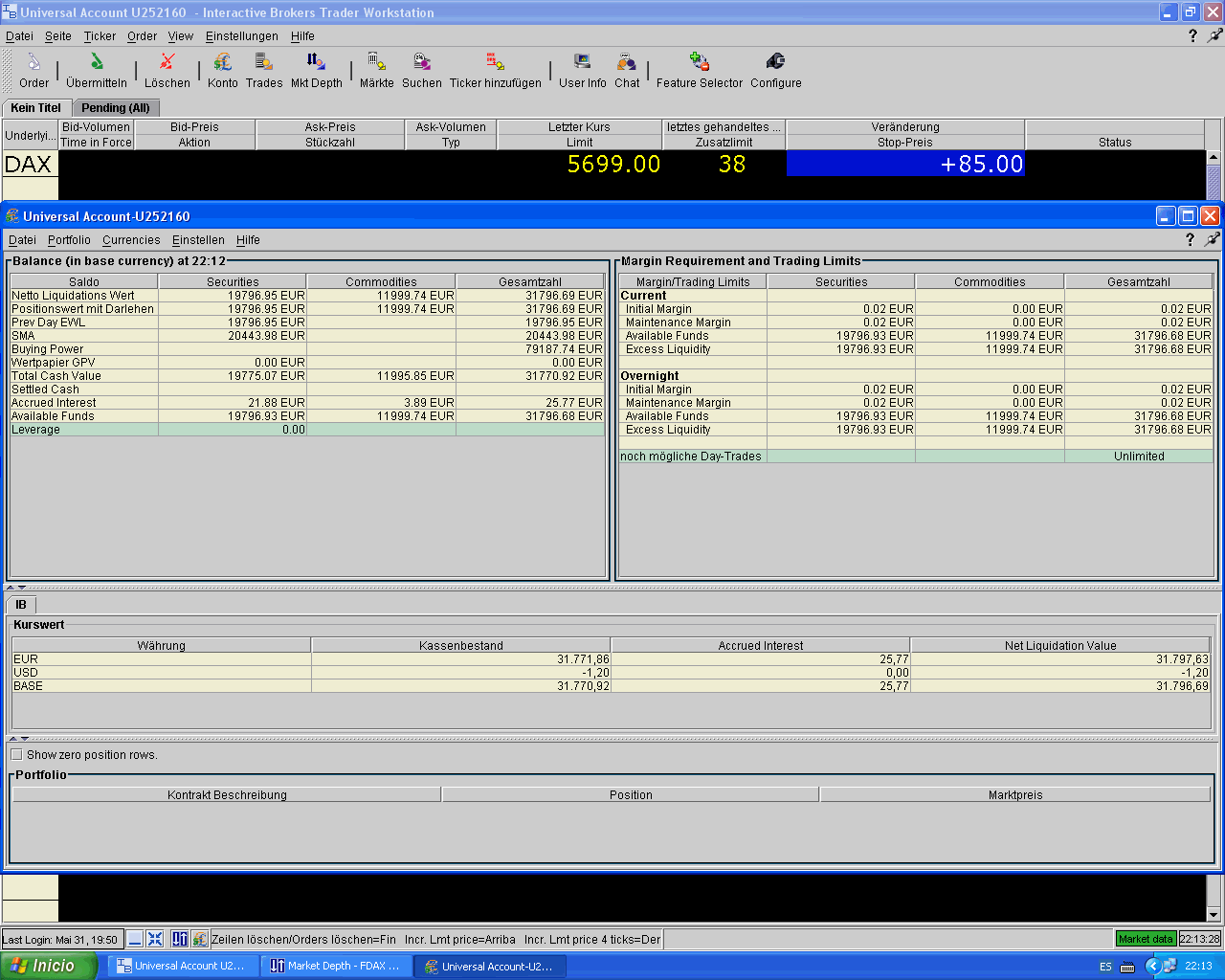
Task: Click the 5699.00 last price cell
Action: 580,164
